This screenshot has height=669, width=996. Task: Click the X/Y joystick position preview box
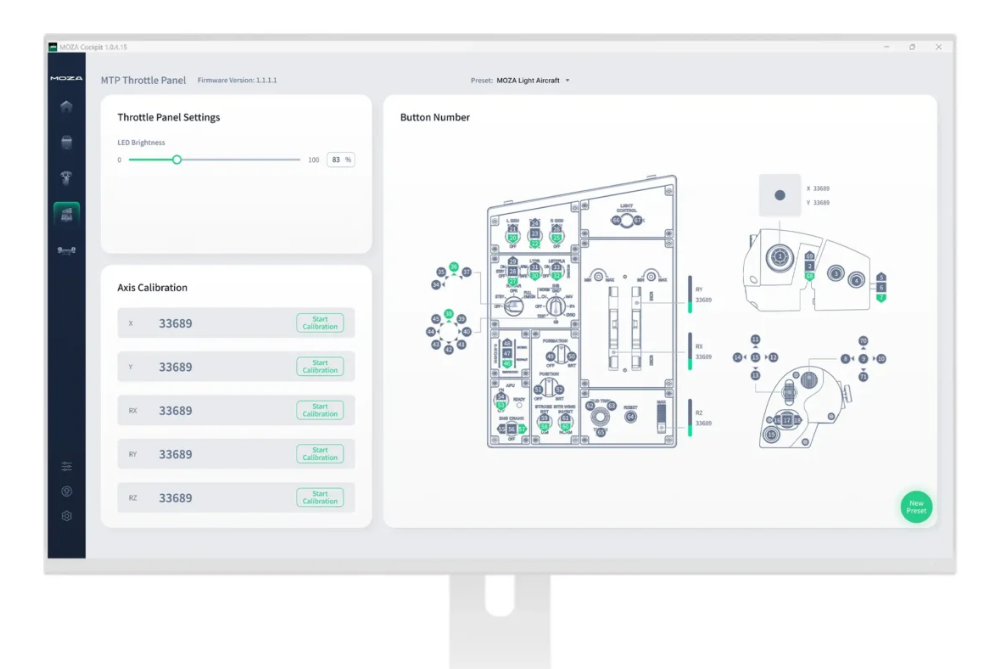(779, 195)
